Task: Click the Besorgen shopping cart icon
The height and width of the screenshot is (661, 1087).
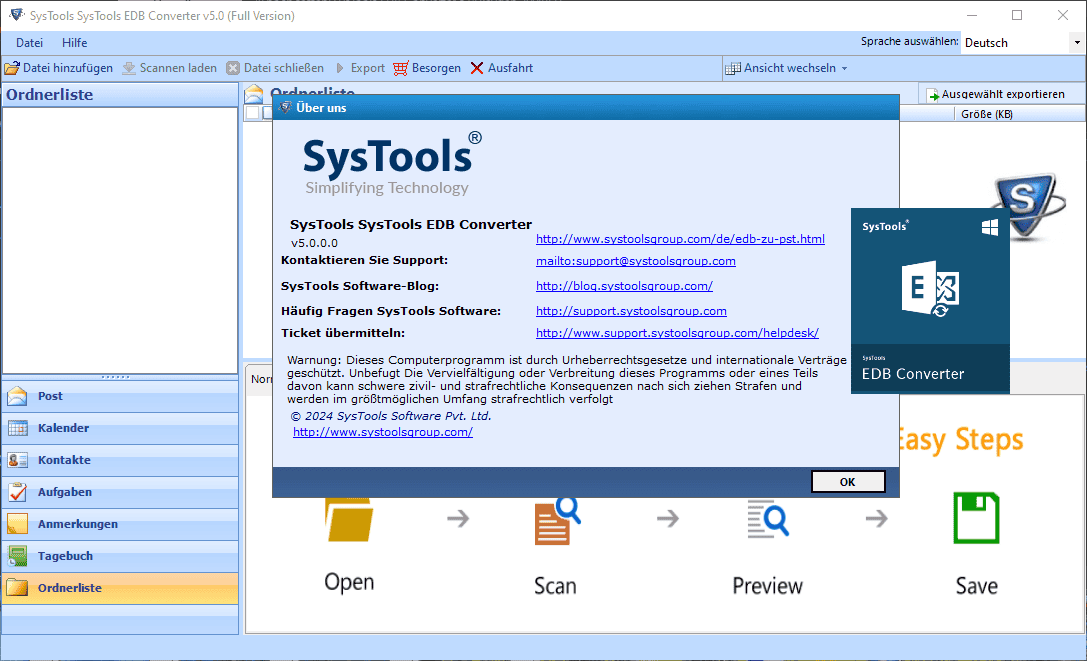Action: pyautogui.click(x=401, y=68)
